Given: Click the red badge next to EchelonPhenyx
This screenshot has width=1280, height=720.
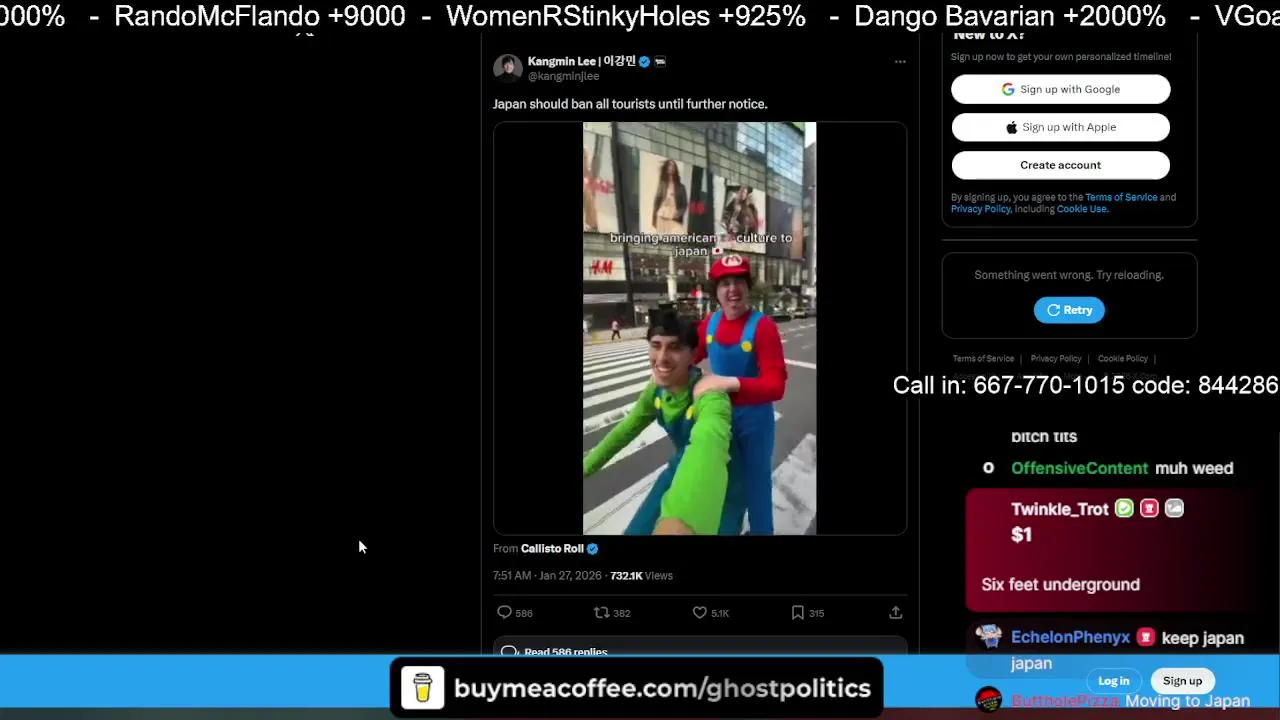Looking at the screenshot, I should (x=1145, y=637).
